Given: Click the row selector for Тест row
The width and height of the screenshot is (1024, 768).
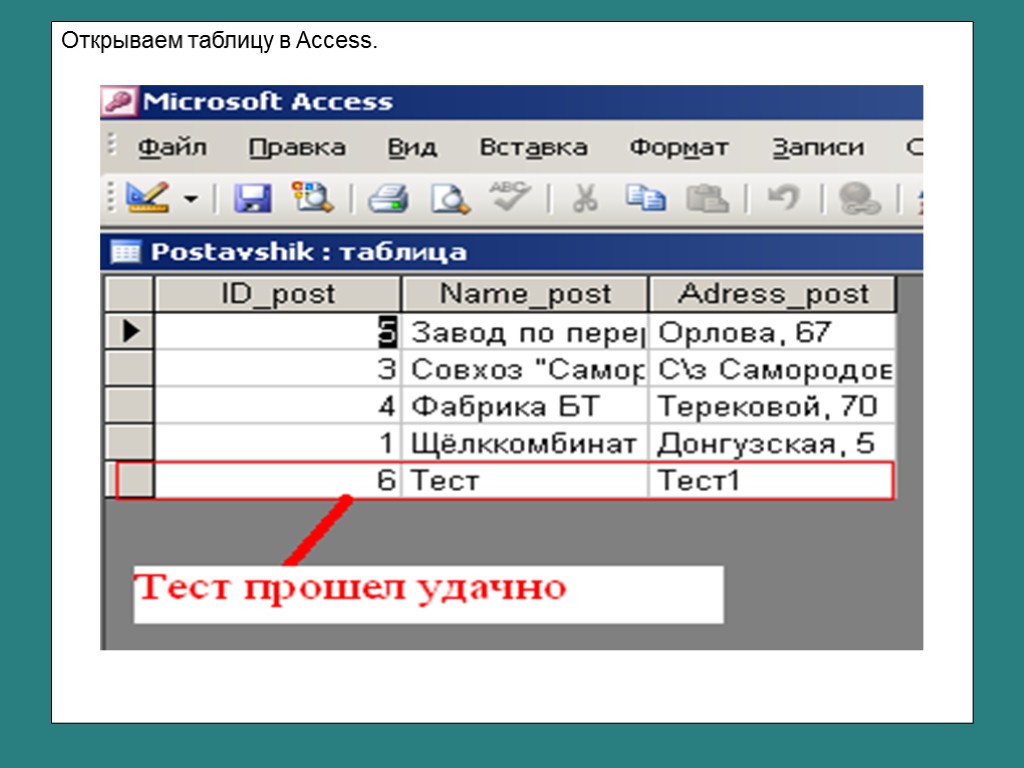Looking at the screenshot, I should pos(129,480).
